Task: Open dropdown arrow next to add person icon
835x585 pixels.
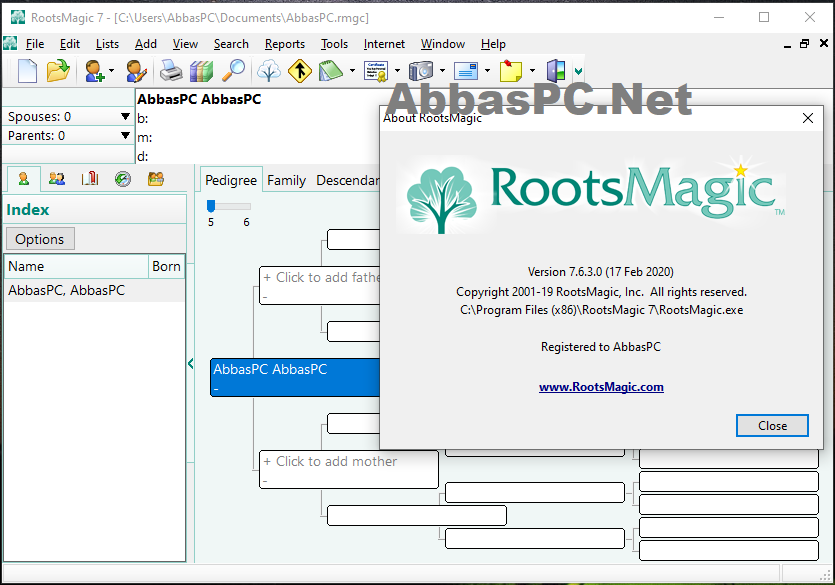Action: 111,70
